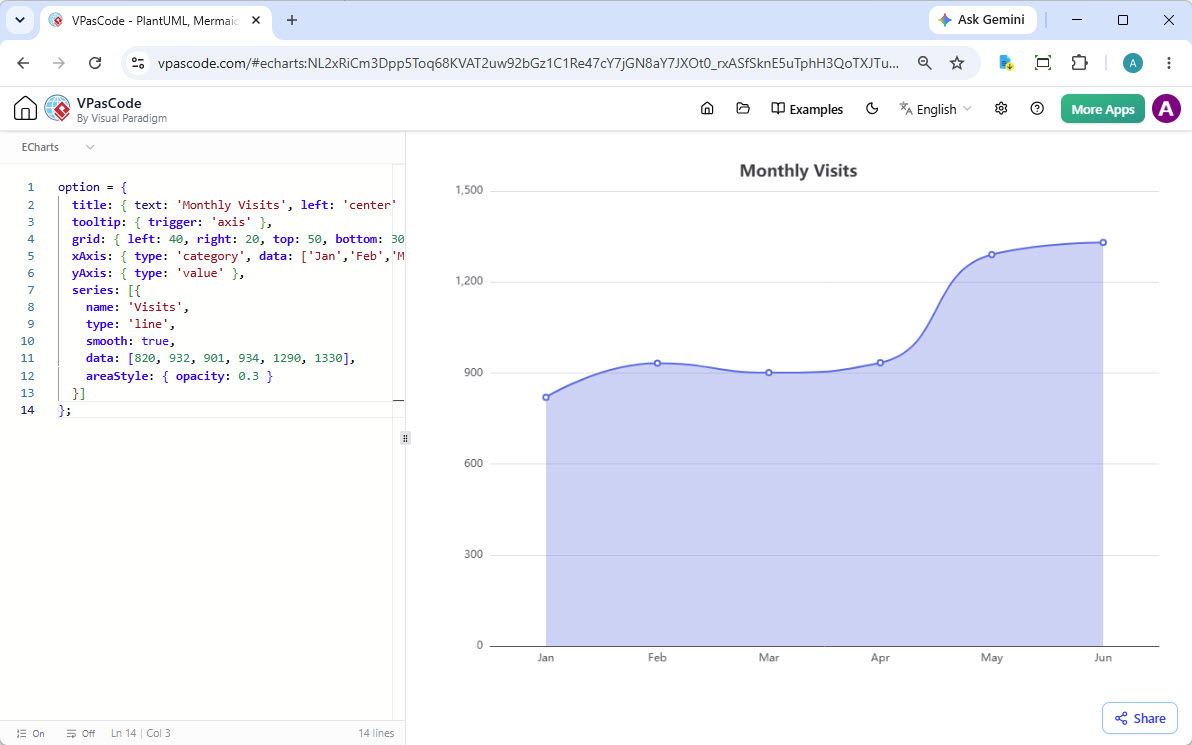
Task: Toggle the line numbers On indicator
Action: tap(31, 734)
